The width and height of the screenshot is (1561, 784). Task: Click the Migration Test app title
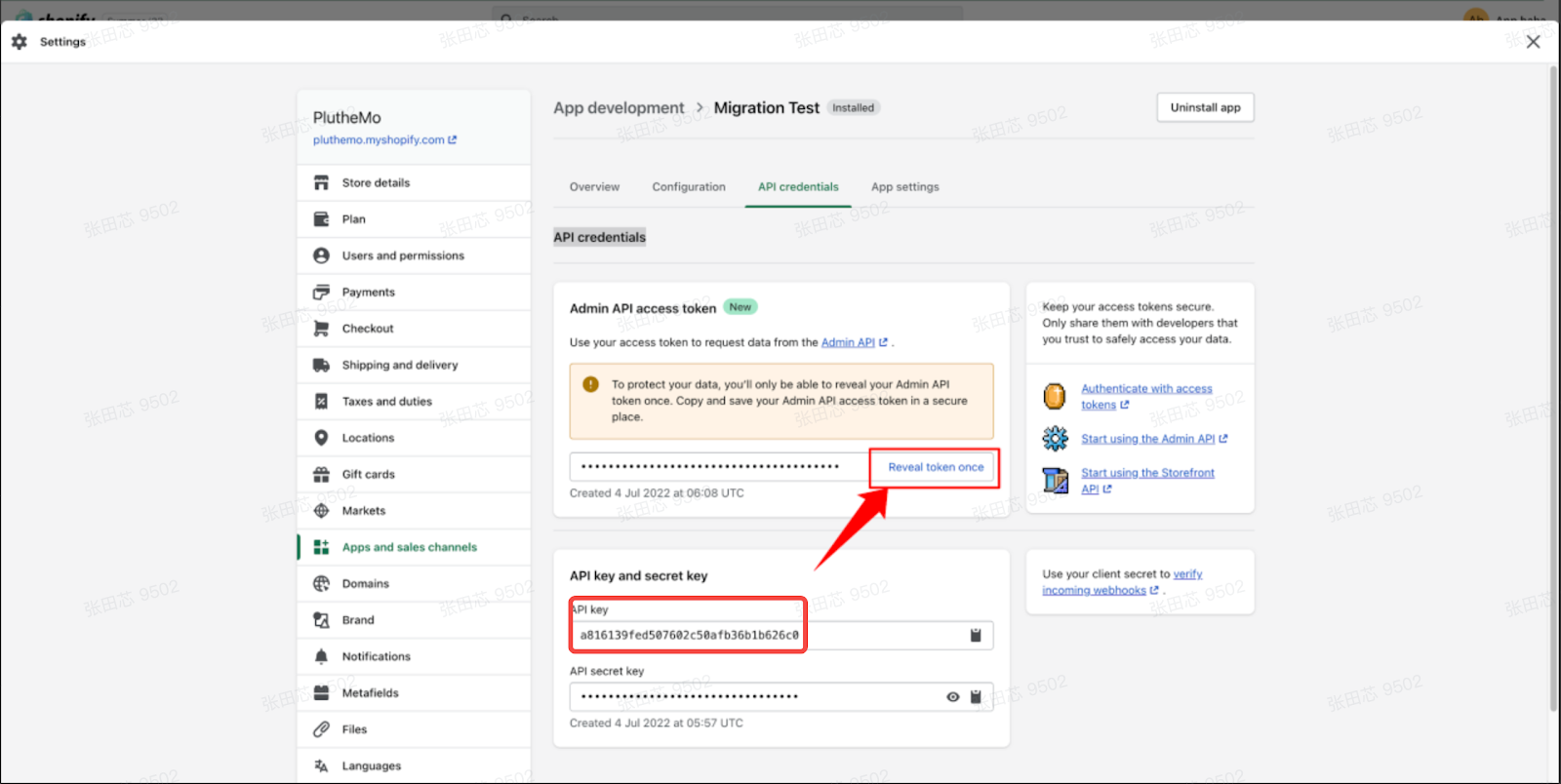point(767,108)
